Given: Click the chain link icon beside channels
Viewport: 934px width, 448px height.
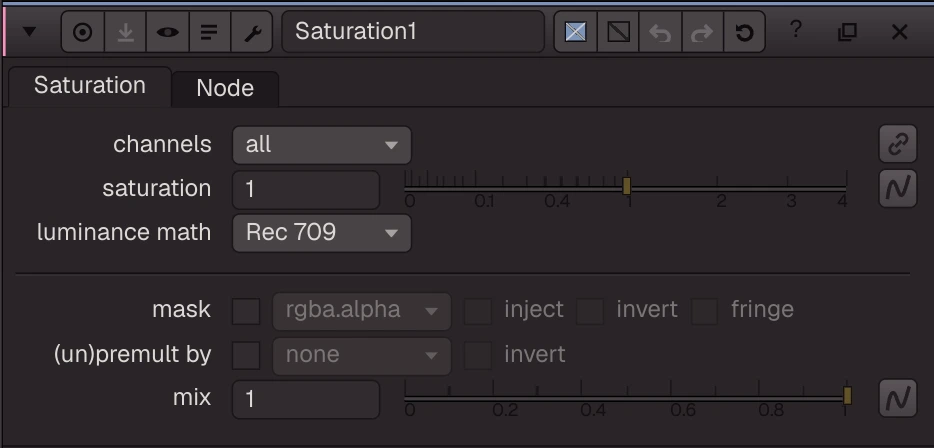Looking at the screenshot, I should (x=898, y=144).
